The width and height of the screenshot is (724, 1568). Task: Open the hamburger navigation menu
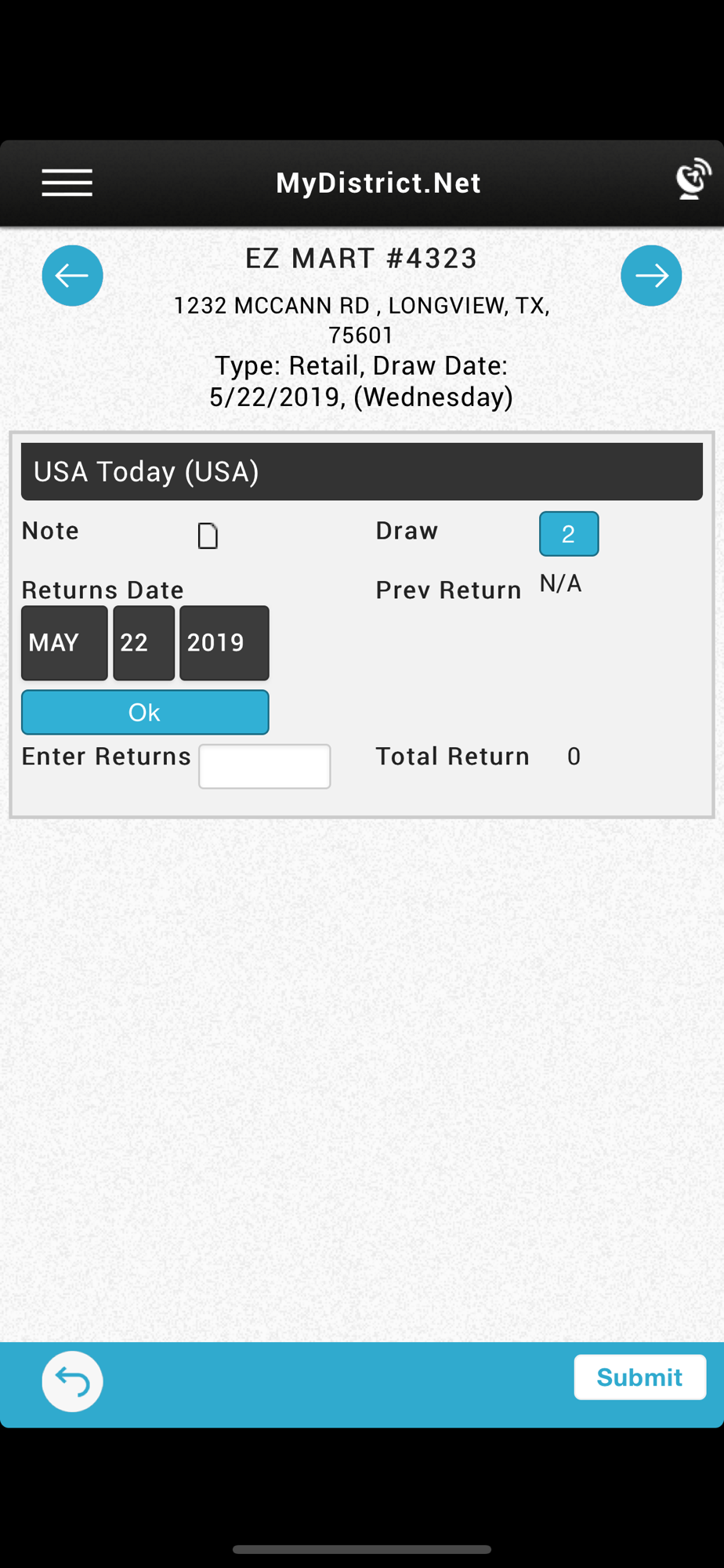coord(67,183)
